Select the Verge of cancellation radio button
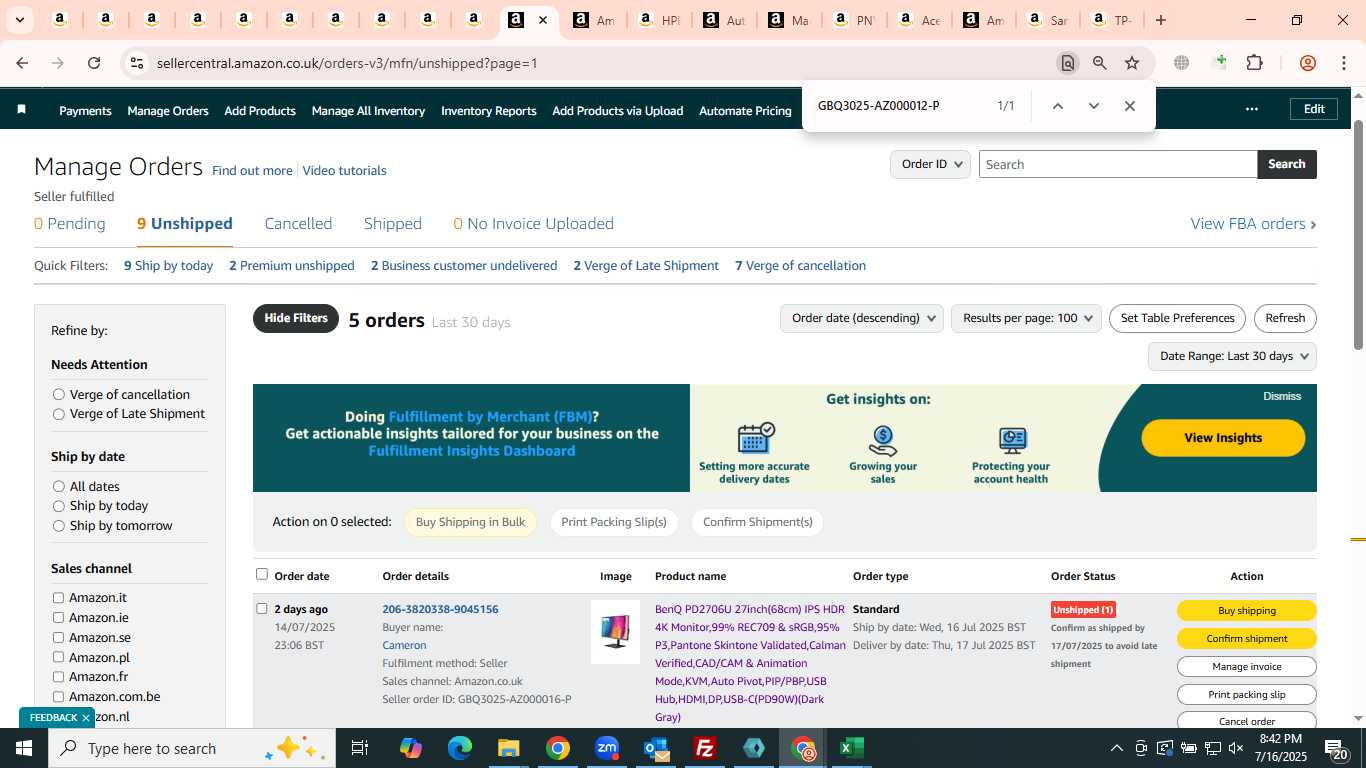The height and width of the screenshot is (768, 1366). click(59, 394)
